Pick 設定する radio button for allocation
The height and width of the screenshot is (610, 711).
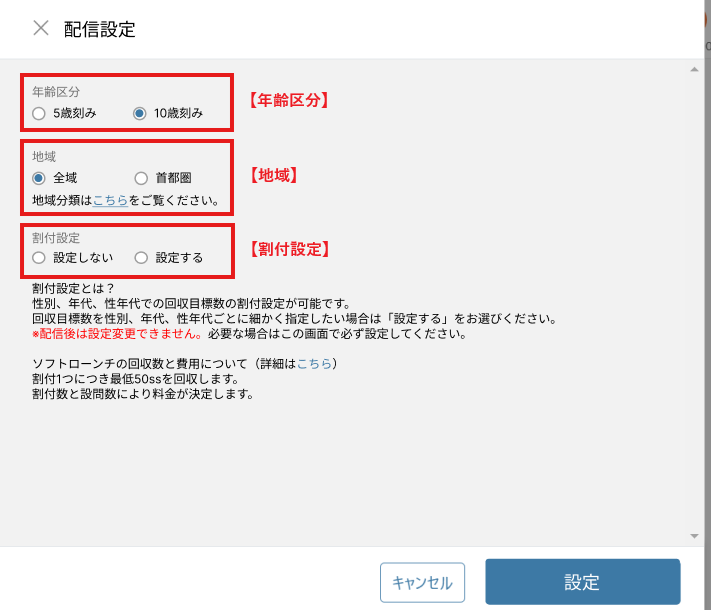tap(141, 258)
